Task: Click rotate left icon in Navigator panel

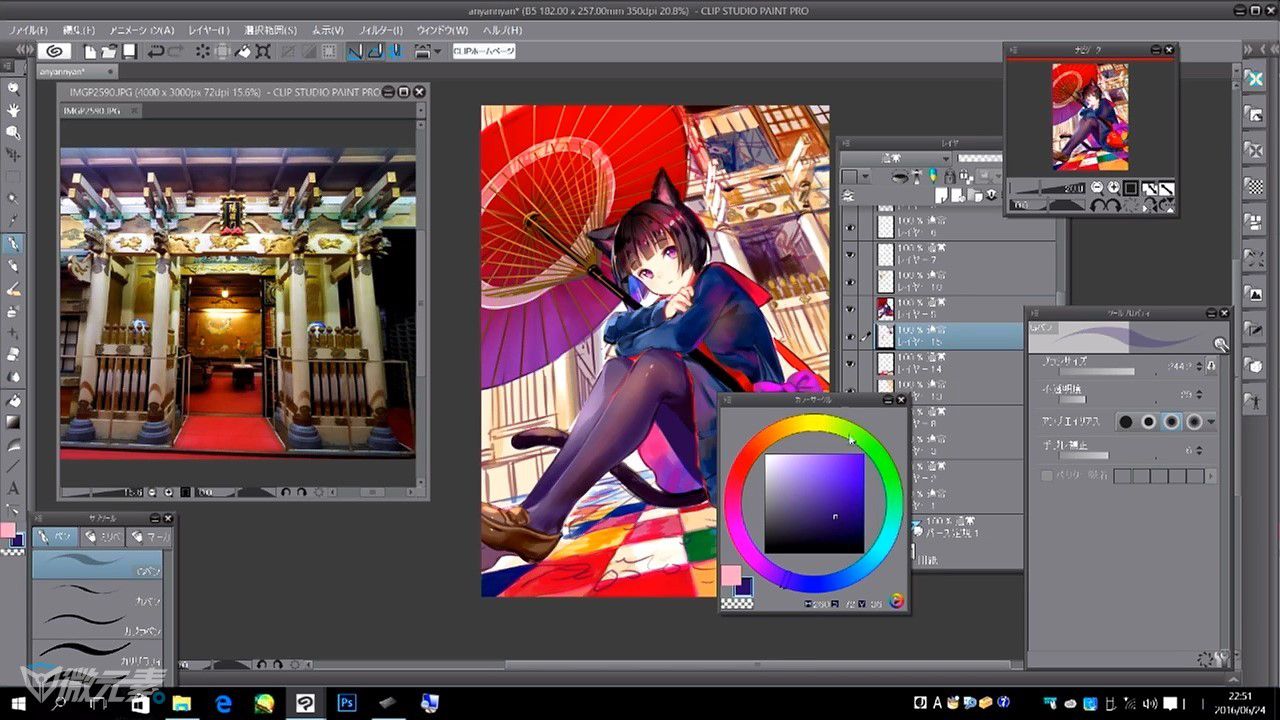Action: pyautogui.click(x=1096, y=205)
